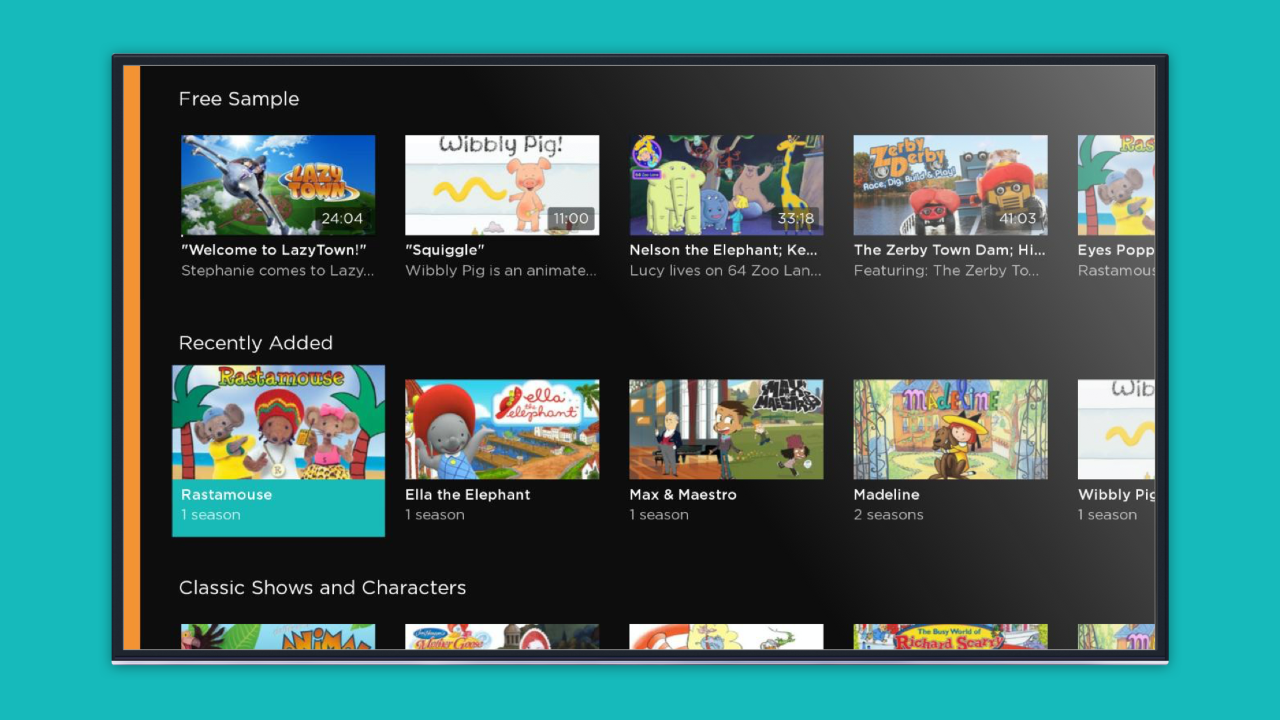The height and width of the screenshot is (720, 1280).
Task: Open the highlighted Rastamouse show
Action: point(277,428)
